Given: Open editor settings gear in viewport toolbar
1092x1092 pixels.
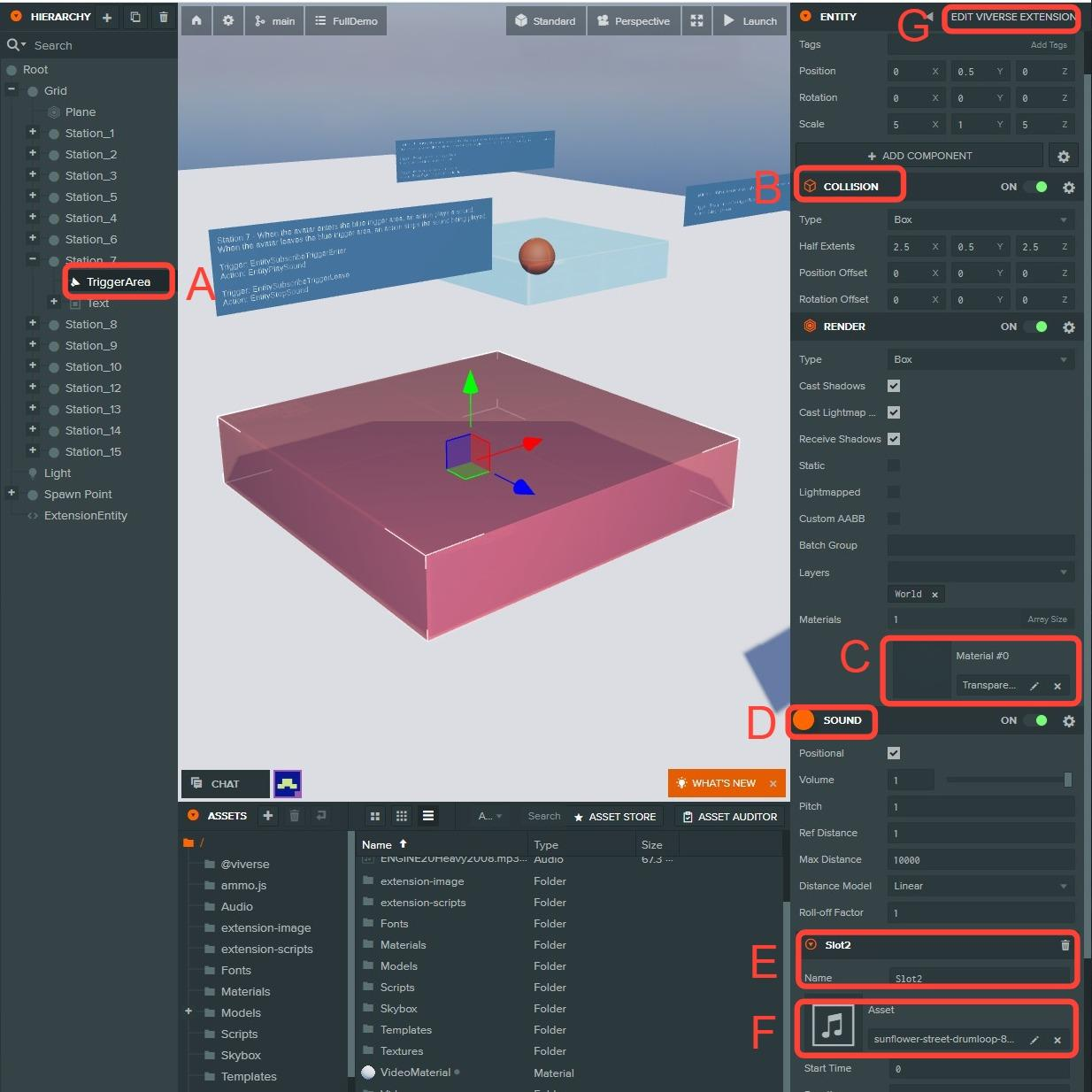Looking at the screenshot, I should pyautogui.click(x=228, y=20).
